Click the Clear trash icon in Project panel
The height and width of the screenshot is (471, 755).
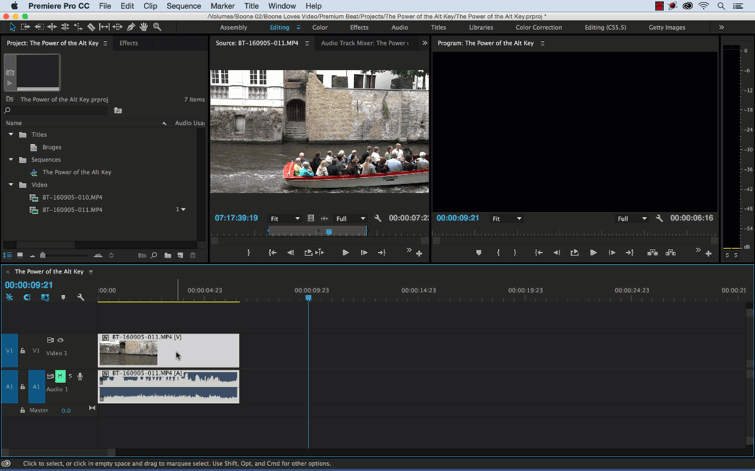pyautogui.click(x=193, y=255)
